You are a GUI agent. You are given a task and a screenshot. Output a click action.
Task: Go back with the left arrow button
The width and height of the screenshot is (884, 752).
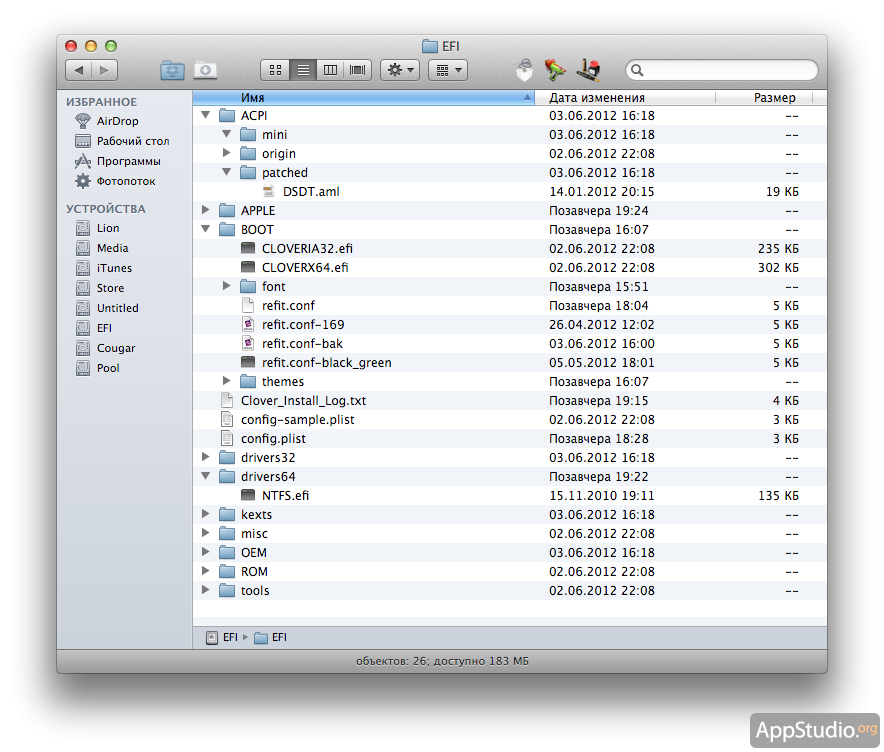click(x=78, y=70)
